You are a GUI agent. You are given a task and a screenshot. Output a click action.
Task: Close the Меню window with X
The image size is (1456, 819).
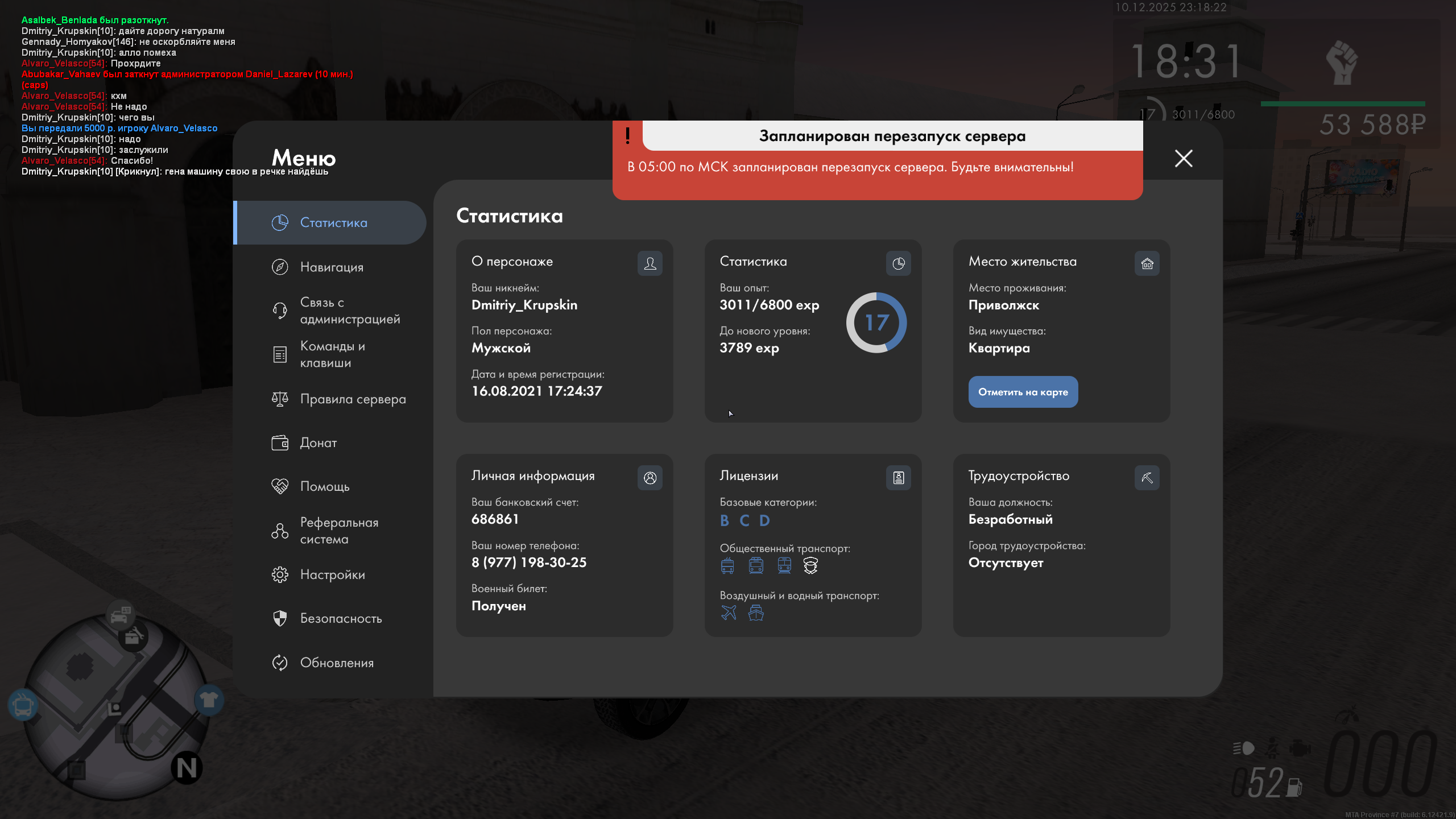(x=1184, y=158)
